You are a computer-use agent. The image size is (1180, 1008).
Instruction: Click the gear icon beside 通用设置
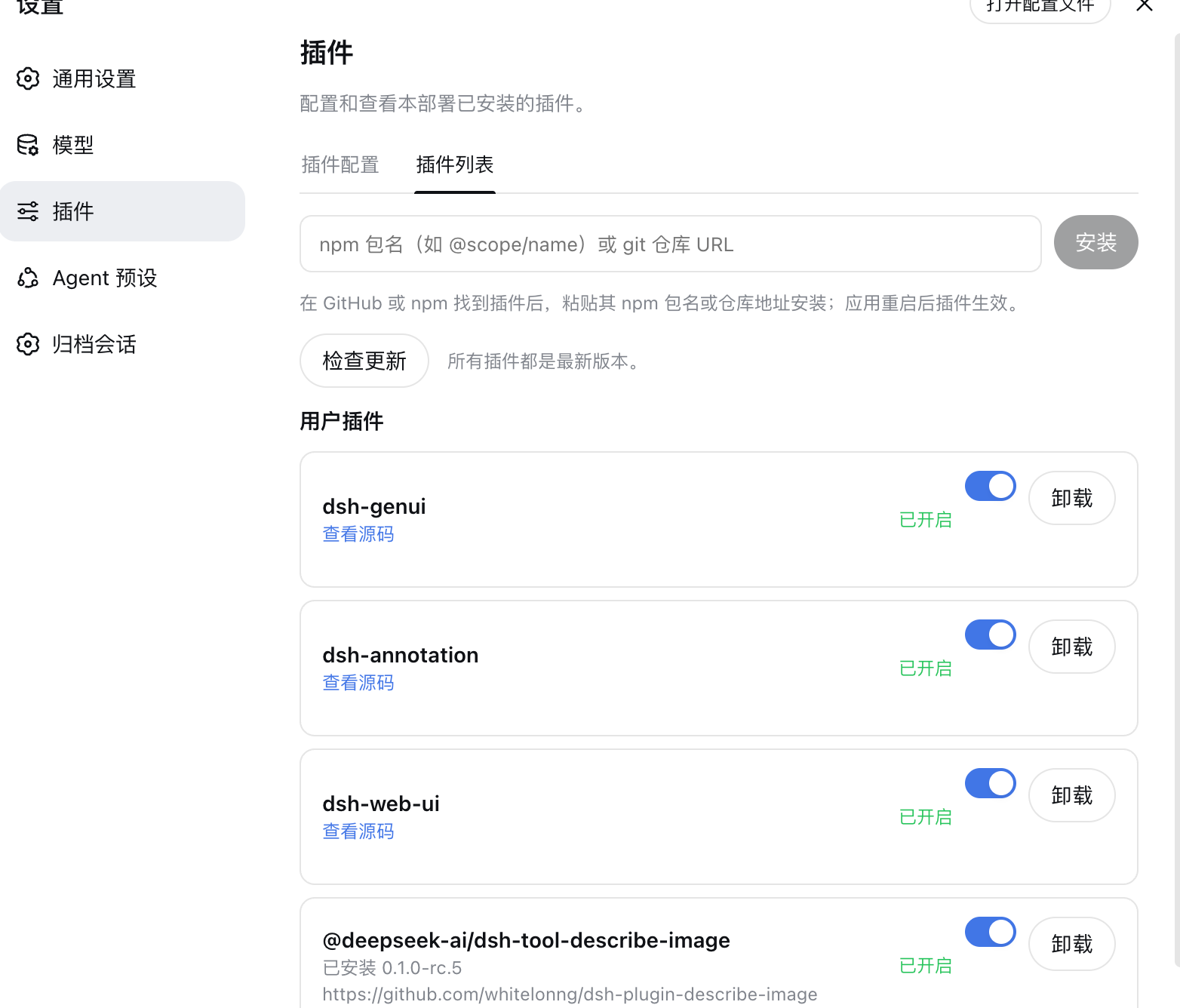(28, 78)
